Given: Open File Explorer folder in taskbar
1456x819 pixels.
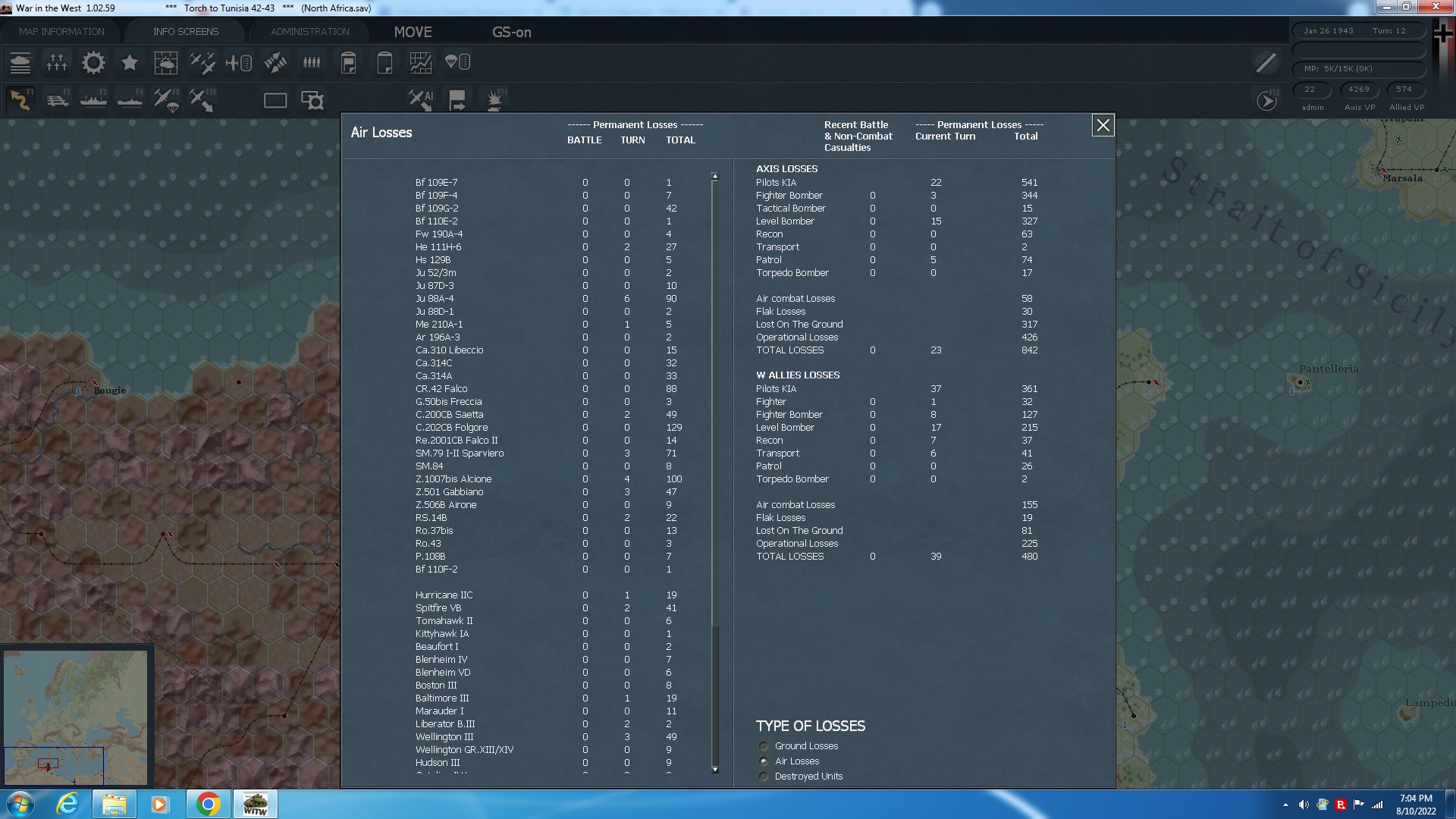Looking at the screenshot, I should (115, 804).
